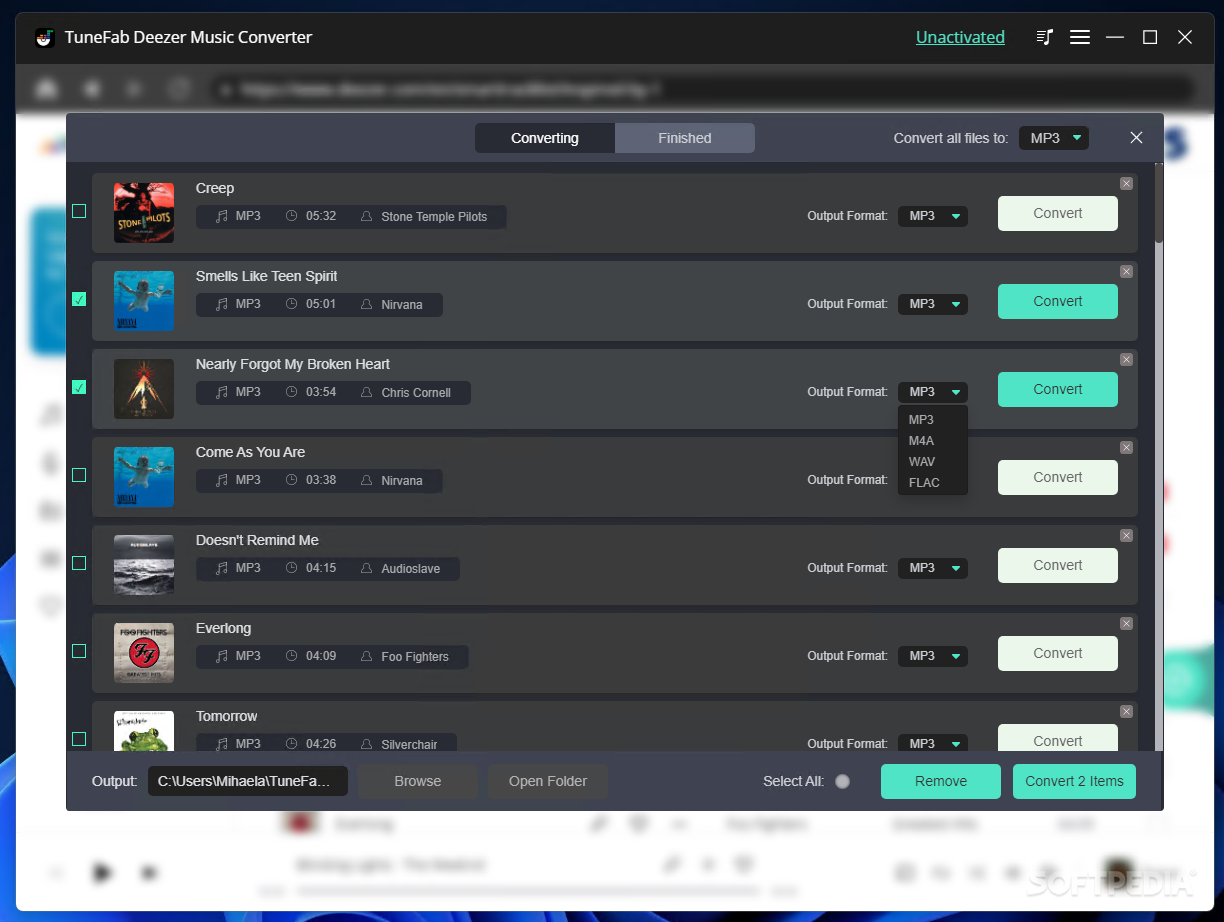
Task: Convert the Creep track
Action: (x=1058, y=213)
